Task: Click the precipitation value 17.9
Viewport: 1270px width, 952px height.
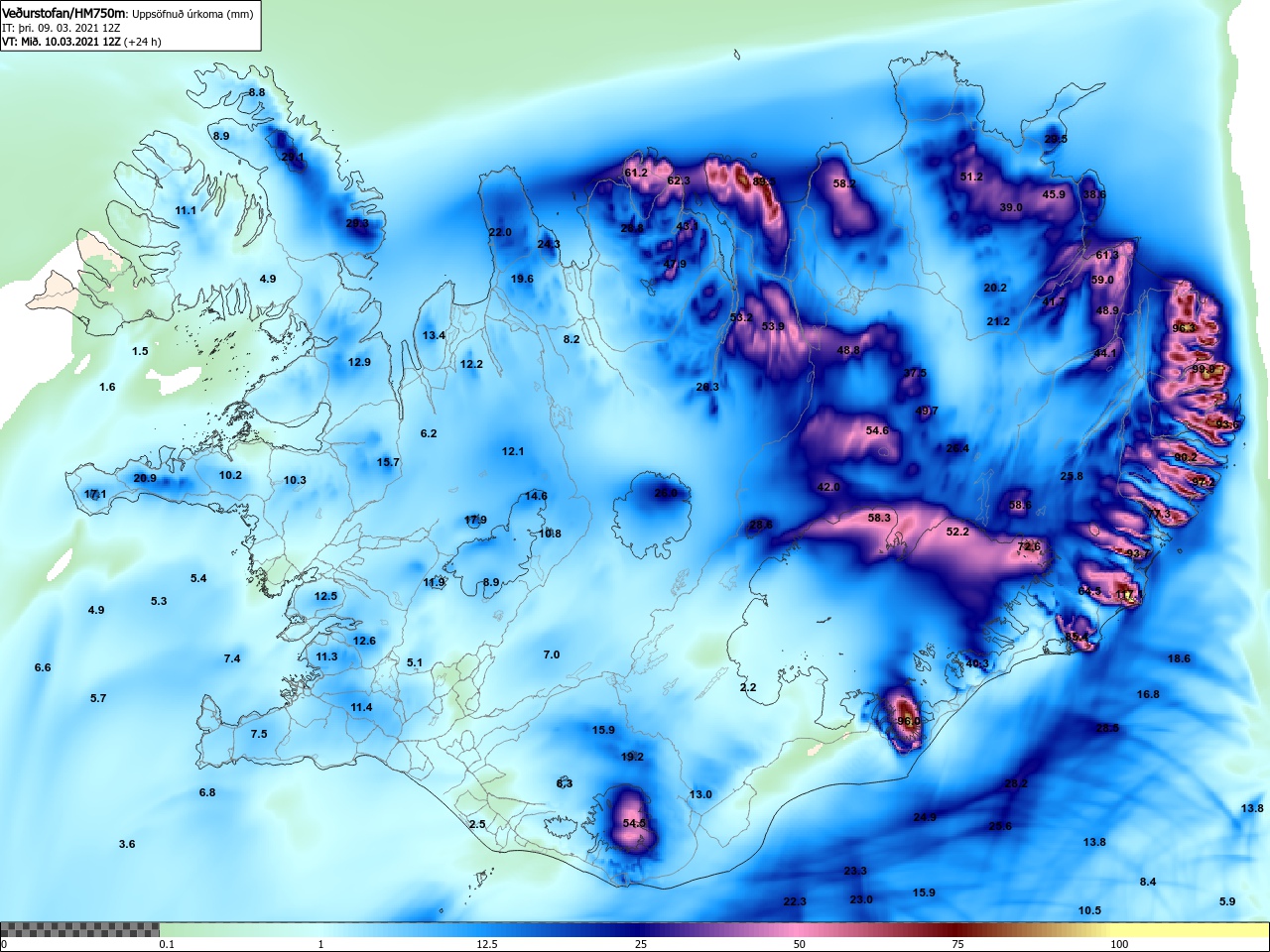Action: pyautogui.click(x=475, y=520)
